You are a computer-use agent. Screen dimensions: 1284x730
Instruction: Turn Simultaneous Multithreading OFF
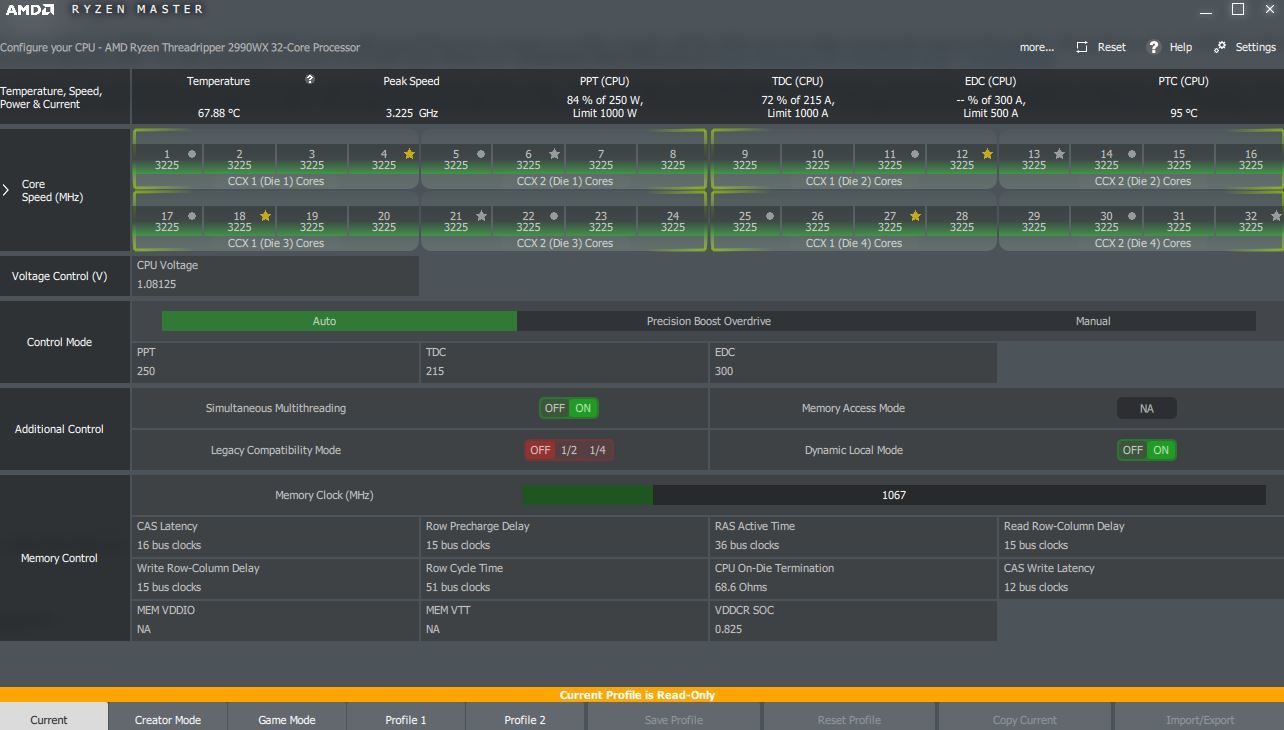point(554,408)
